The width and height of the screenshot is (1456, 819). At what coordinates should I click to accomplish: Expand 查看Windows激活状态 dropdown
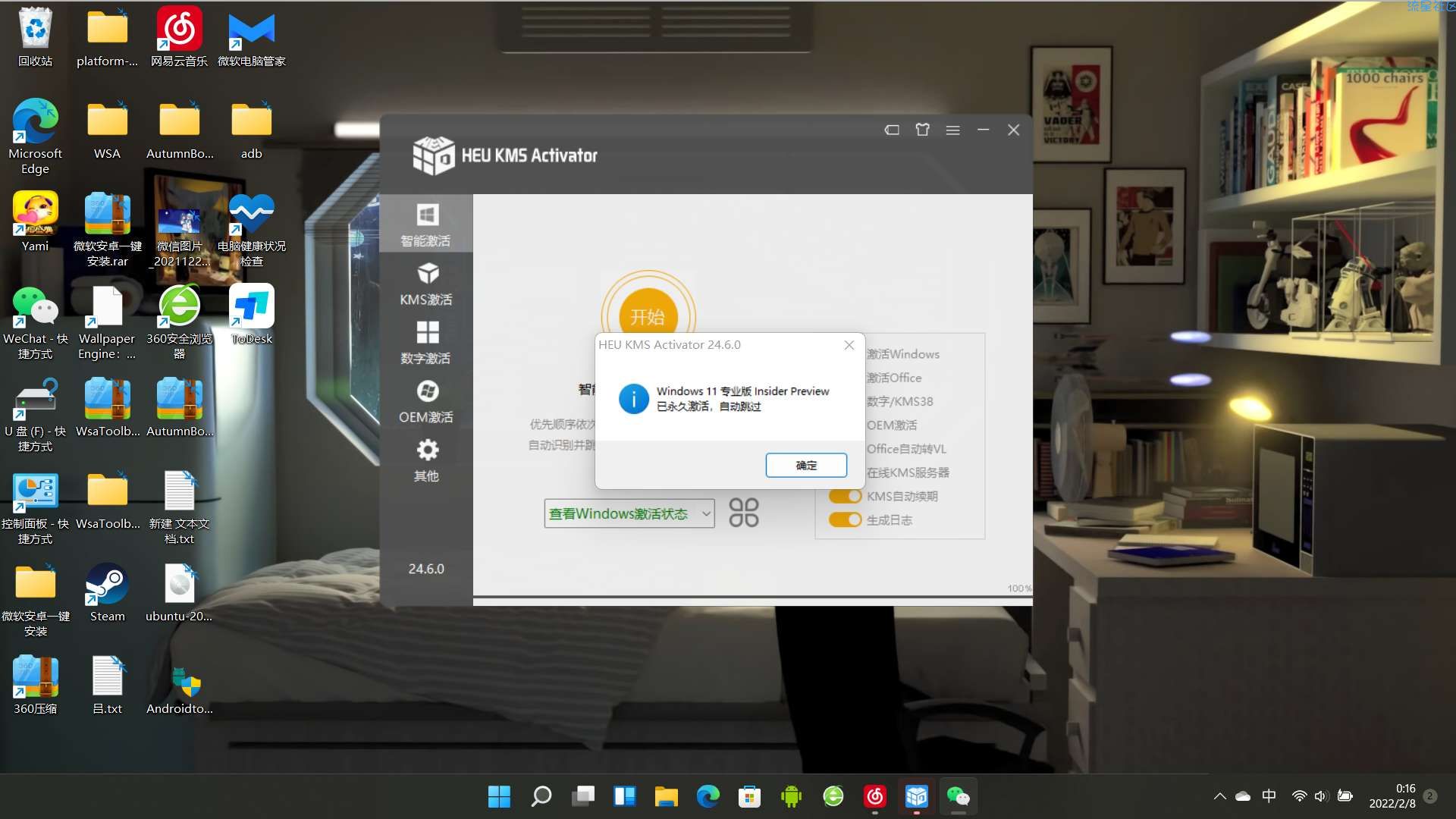629,513
